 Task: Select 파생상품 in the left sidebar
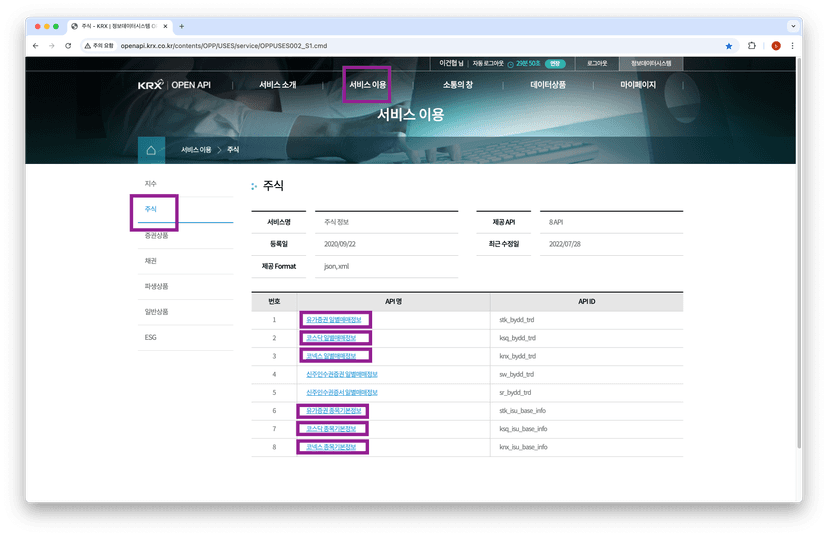pyautogui.click(x=156, y=286)
